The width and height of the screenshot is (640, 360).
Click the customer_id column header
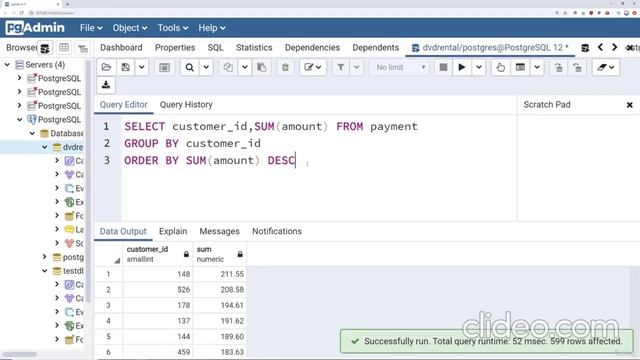point(158,254)
